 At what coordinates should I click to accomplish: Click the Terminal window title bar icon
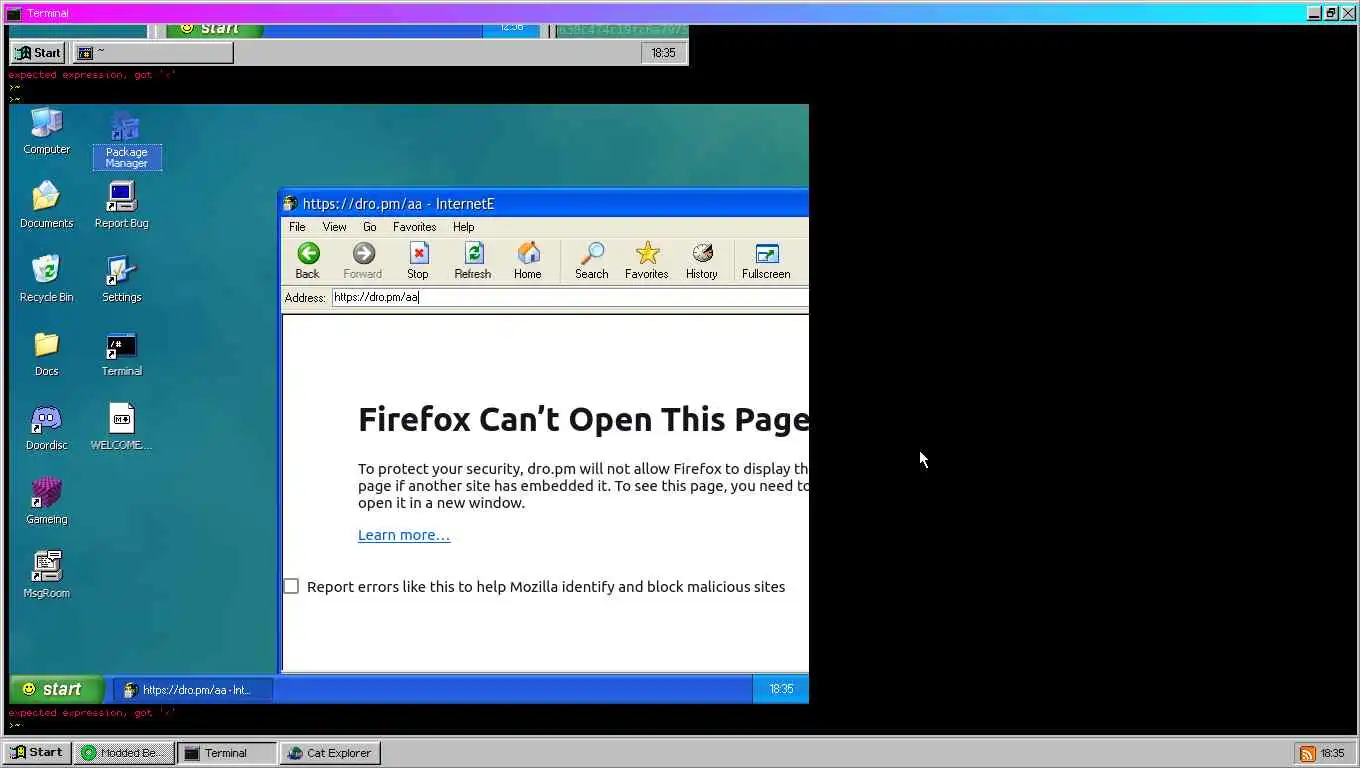coord(14,13)
